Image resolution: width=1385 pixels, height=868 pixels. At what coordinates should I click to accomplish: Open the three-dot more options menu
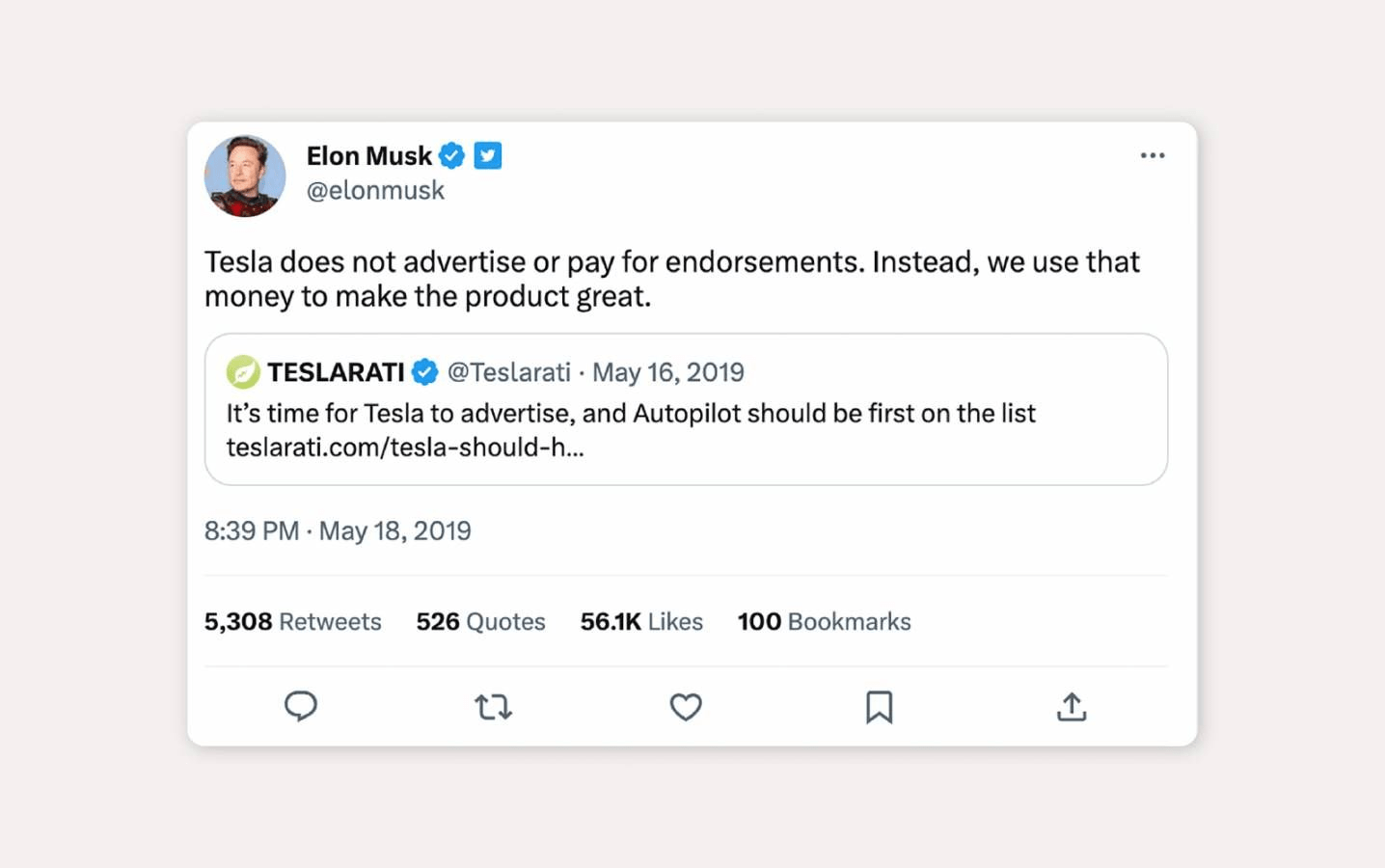(x=1153, y=155)
